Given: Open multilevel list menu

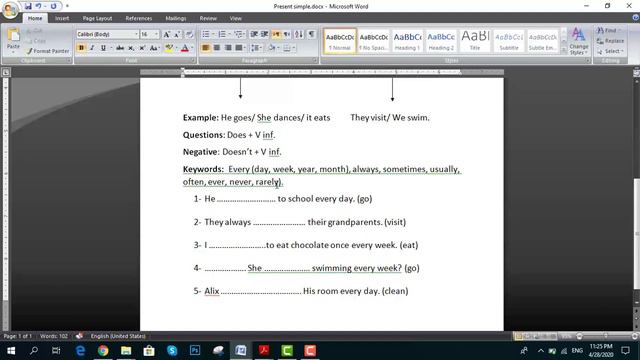Looking at the screenshot, I should pyautogui.click(x=239, y=34).
